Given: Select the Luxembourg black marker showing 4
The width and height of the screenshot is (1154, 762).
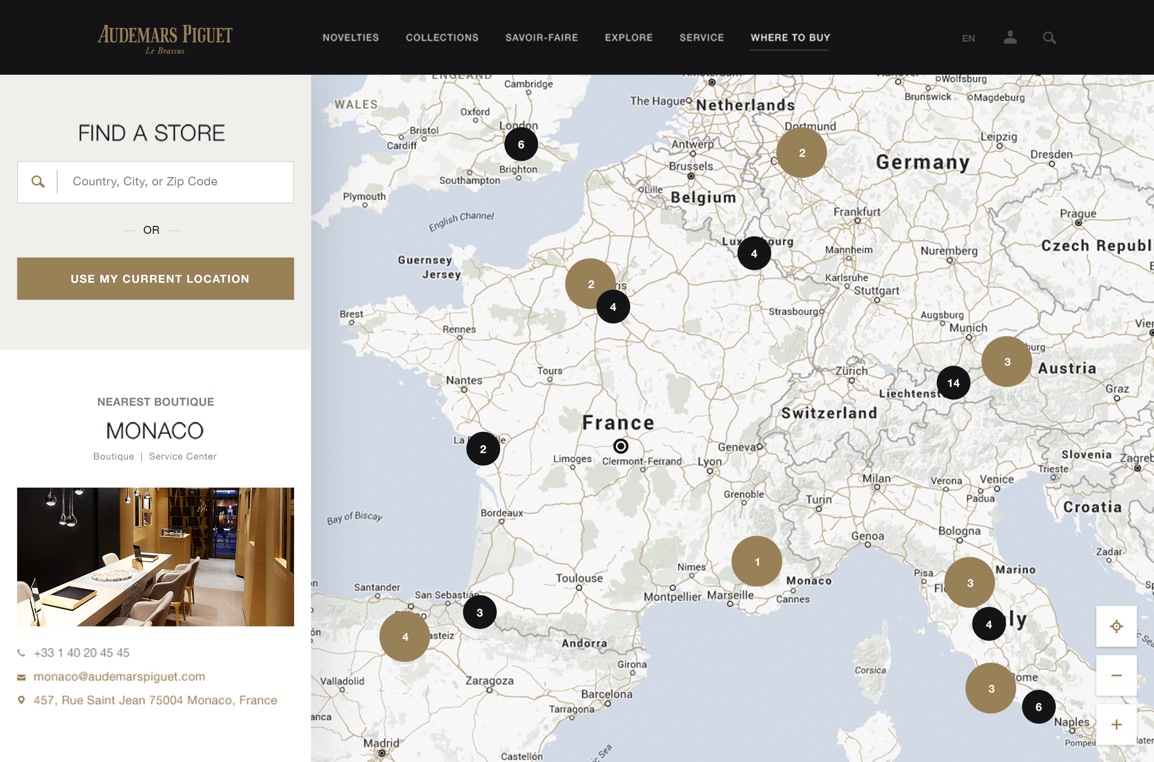Looking at the screenshot, I should point(754,253).
